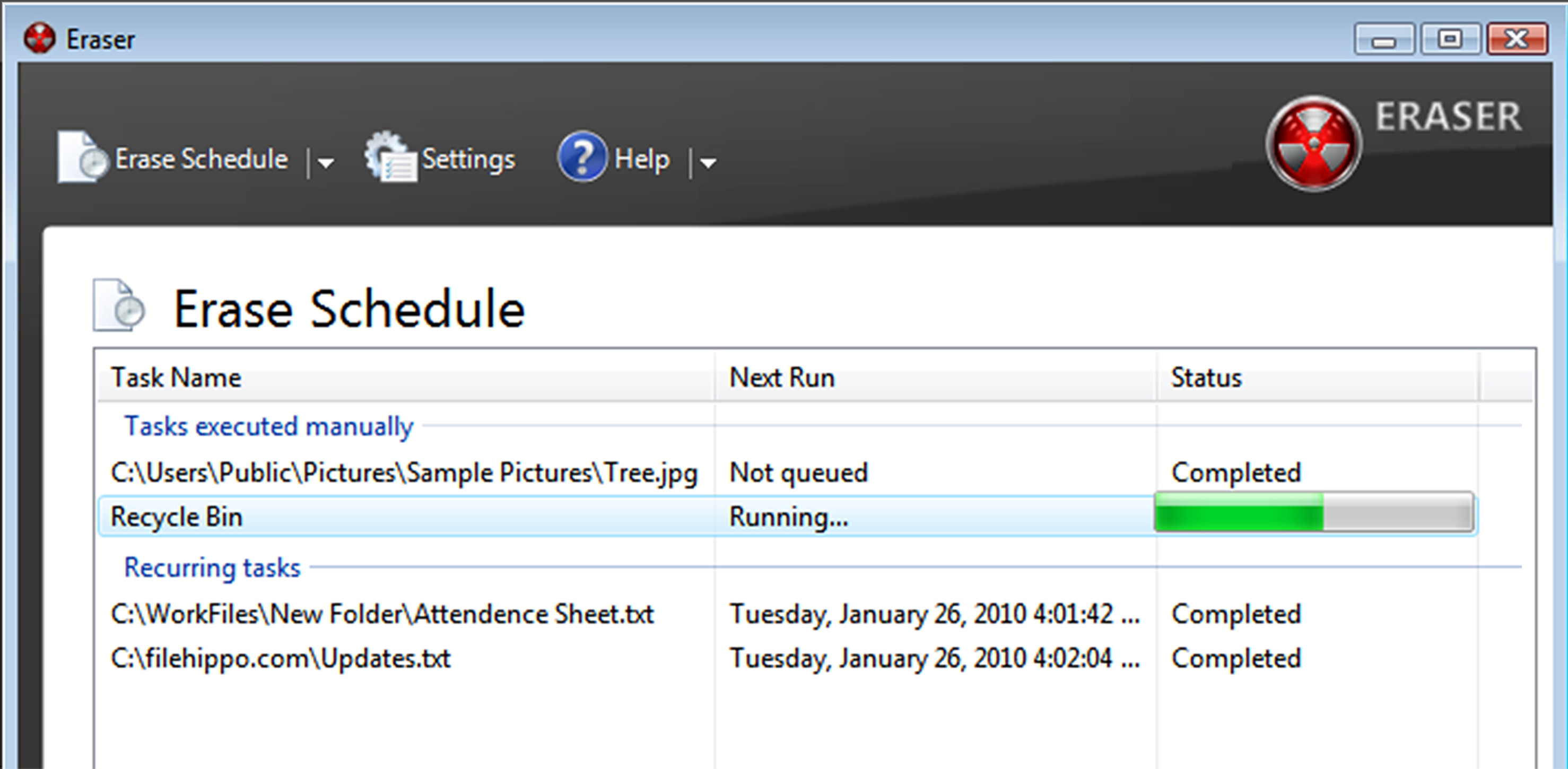Viewport: 1568px width, 769px height.
Task: Collapse the Tasks executed manually group
Action: (268, 426)
